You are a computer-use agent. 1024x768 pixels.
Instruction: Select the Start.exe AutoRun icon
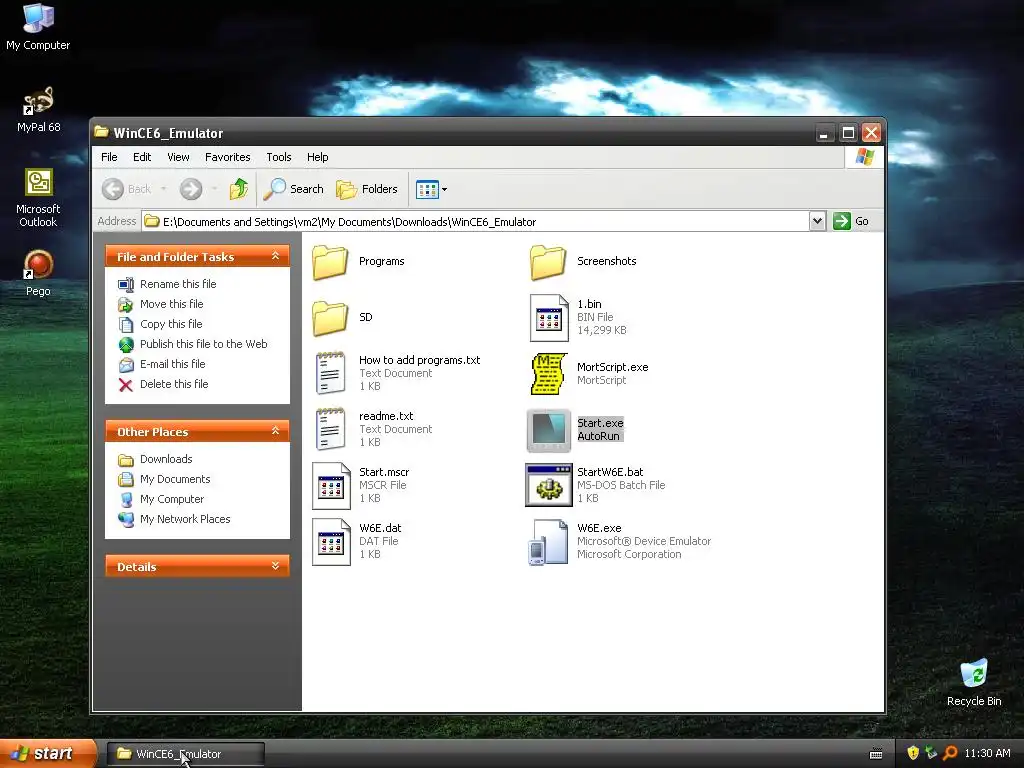point(549,430)
